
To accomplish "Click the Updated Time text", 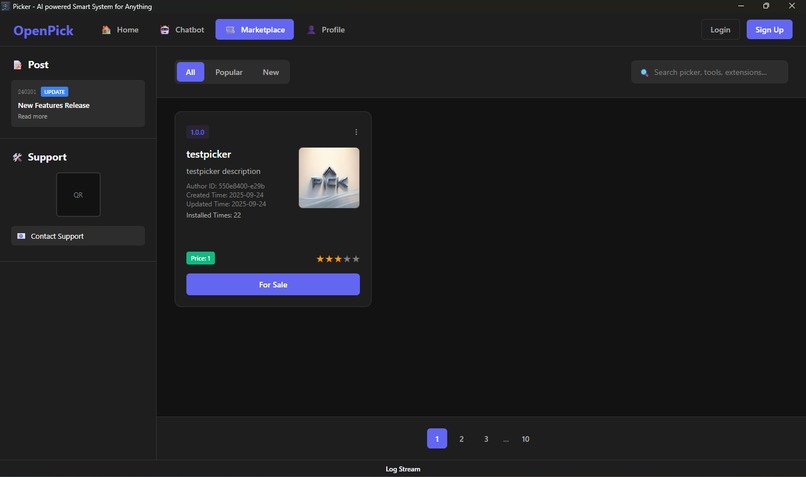I will click(226, 204).
